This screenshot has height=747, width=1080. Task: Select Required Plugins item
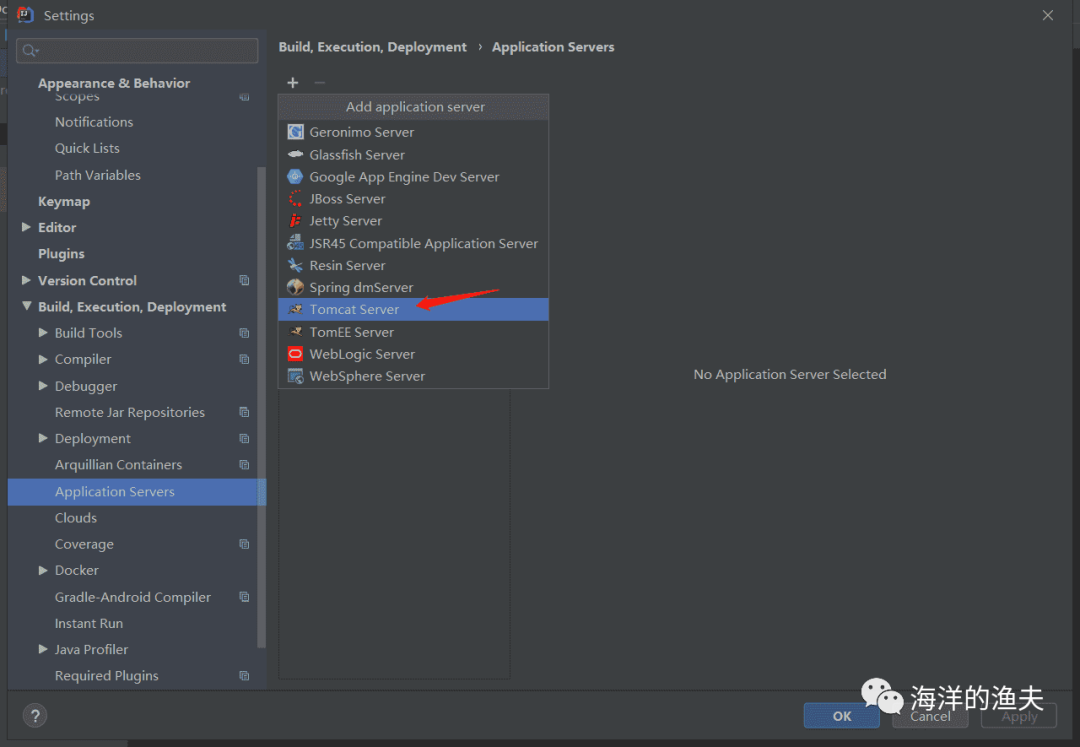tap(107, 676)
